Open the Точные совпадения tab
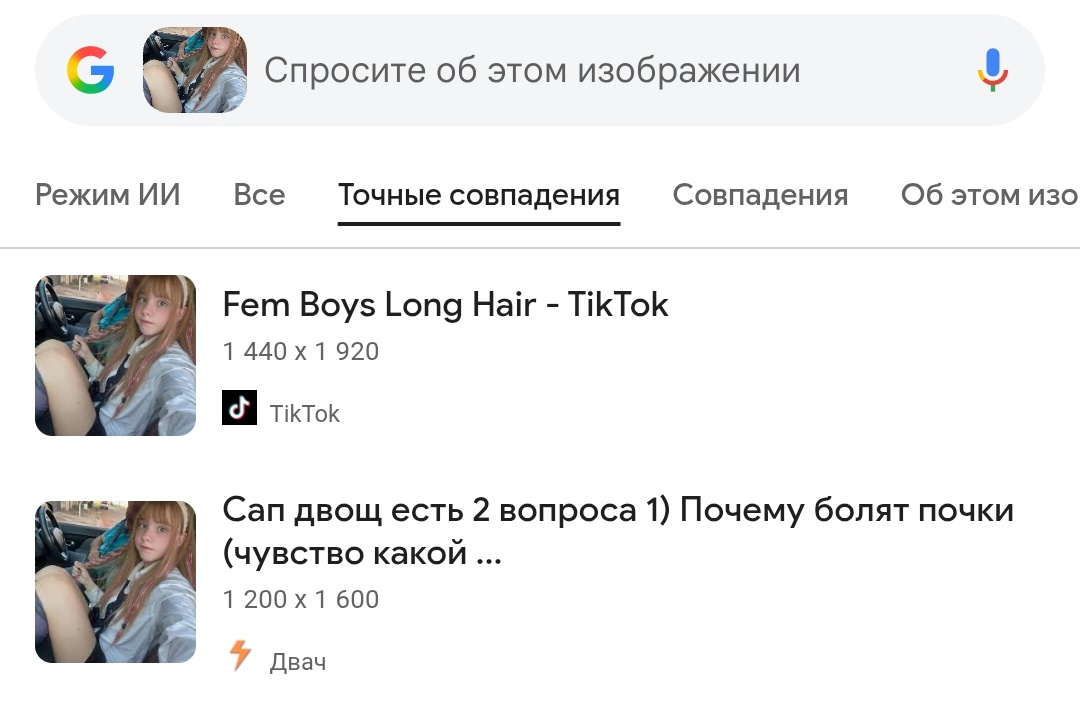Viewport: 1080px width, 701px height. click(x=479, y=195)
